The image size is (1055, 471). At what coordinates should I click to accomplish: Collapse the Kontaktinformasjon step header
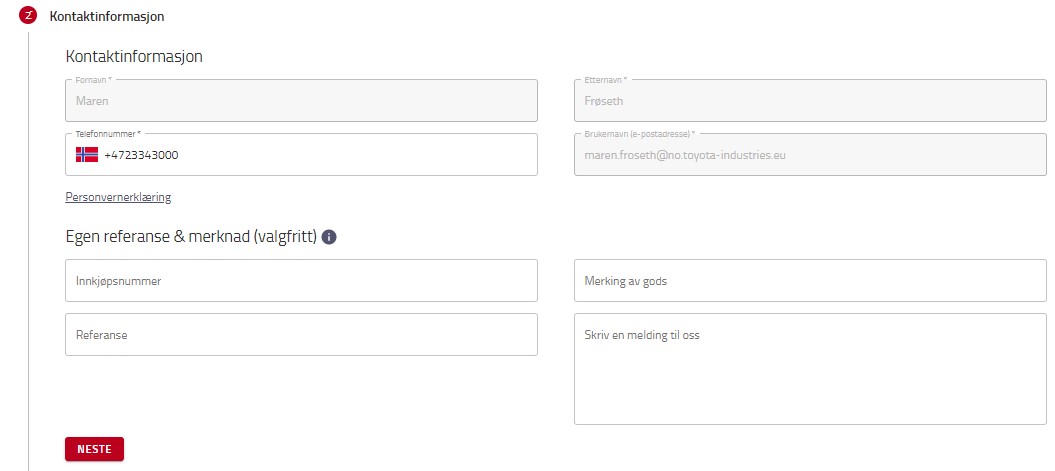click(107, 17)
